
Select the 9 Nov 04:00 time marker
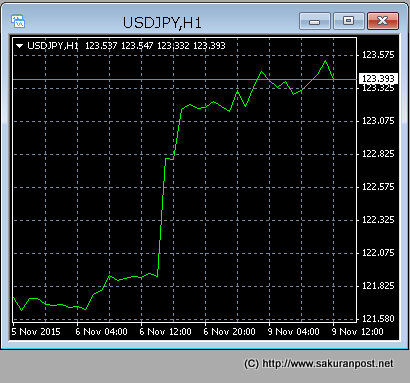click(294, 332)
